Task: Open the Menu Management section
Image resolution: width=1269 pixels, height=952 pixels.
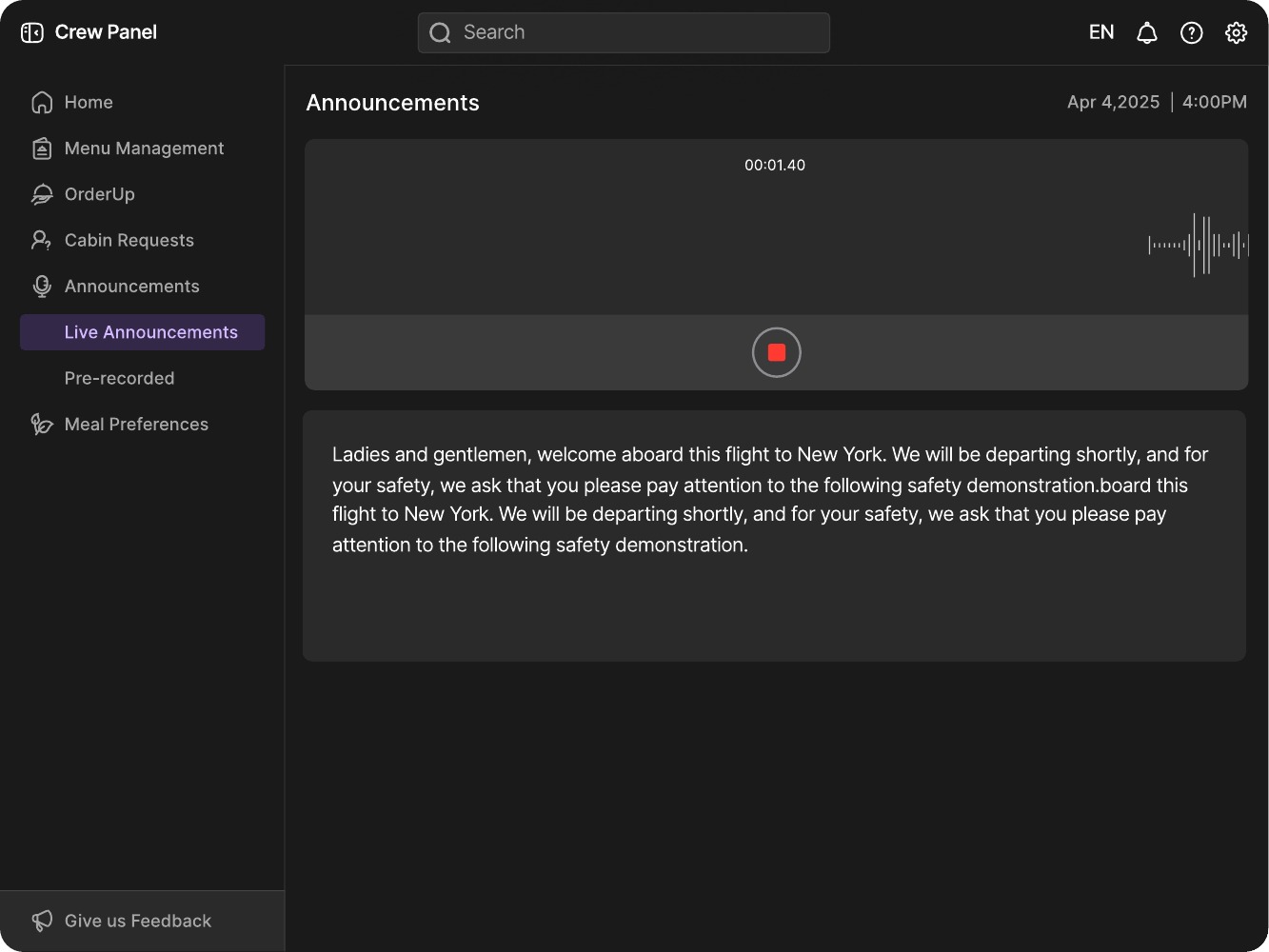Action: [143, 149]
